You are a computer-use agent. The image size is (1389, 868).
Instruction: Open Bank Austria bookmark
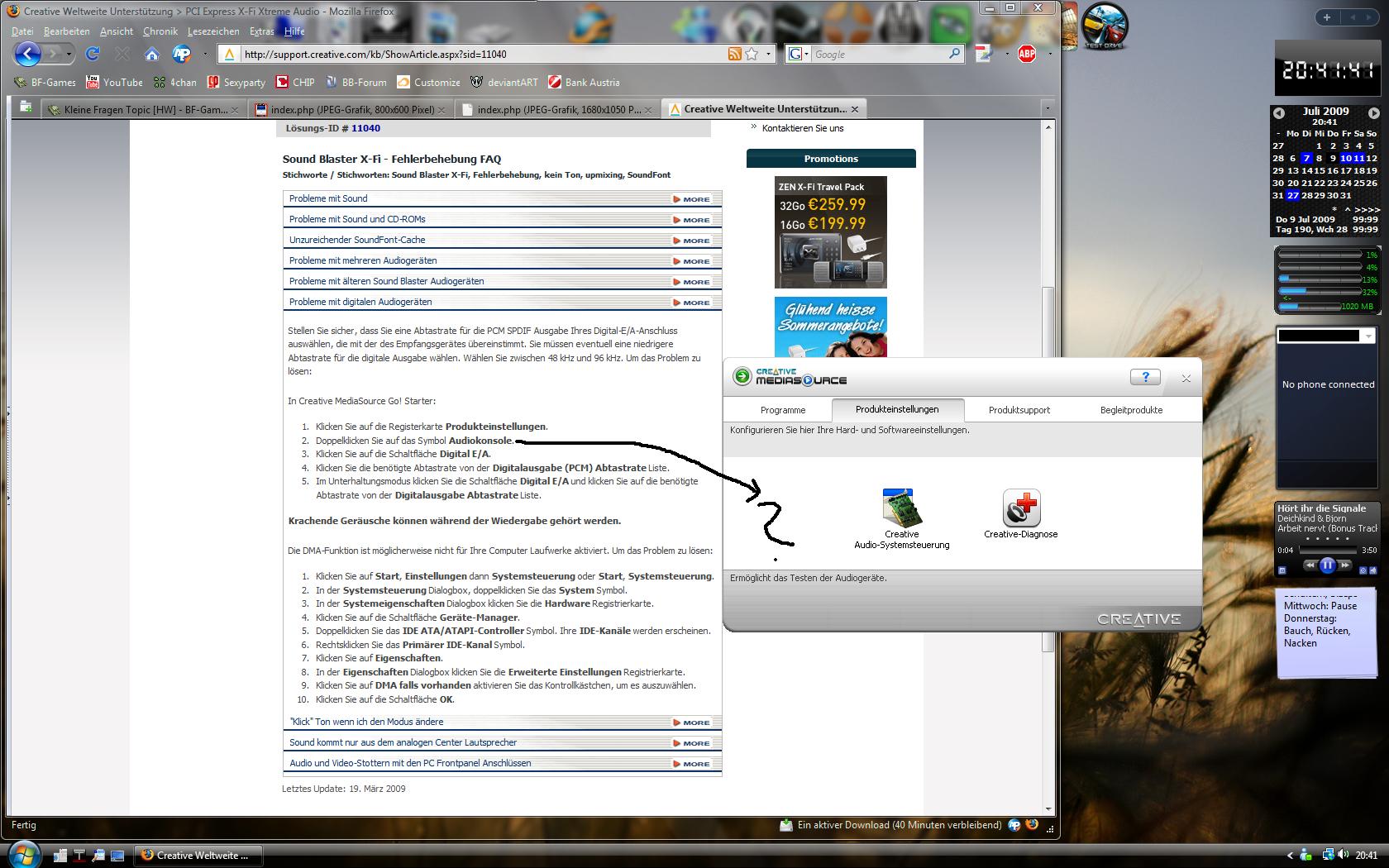pyautogui.click(x=584, y=82)
